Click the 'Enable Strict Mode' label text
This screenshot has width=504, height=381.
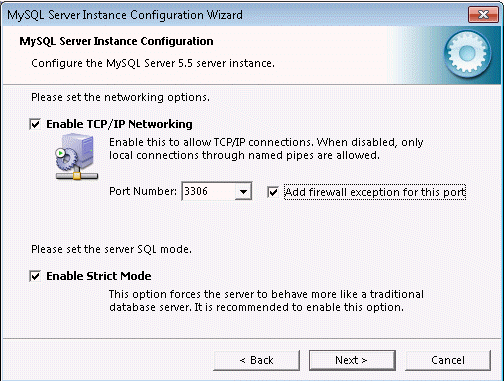tap(99, 276)
